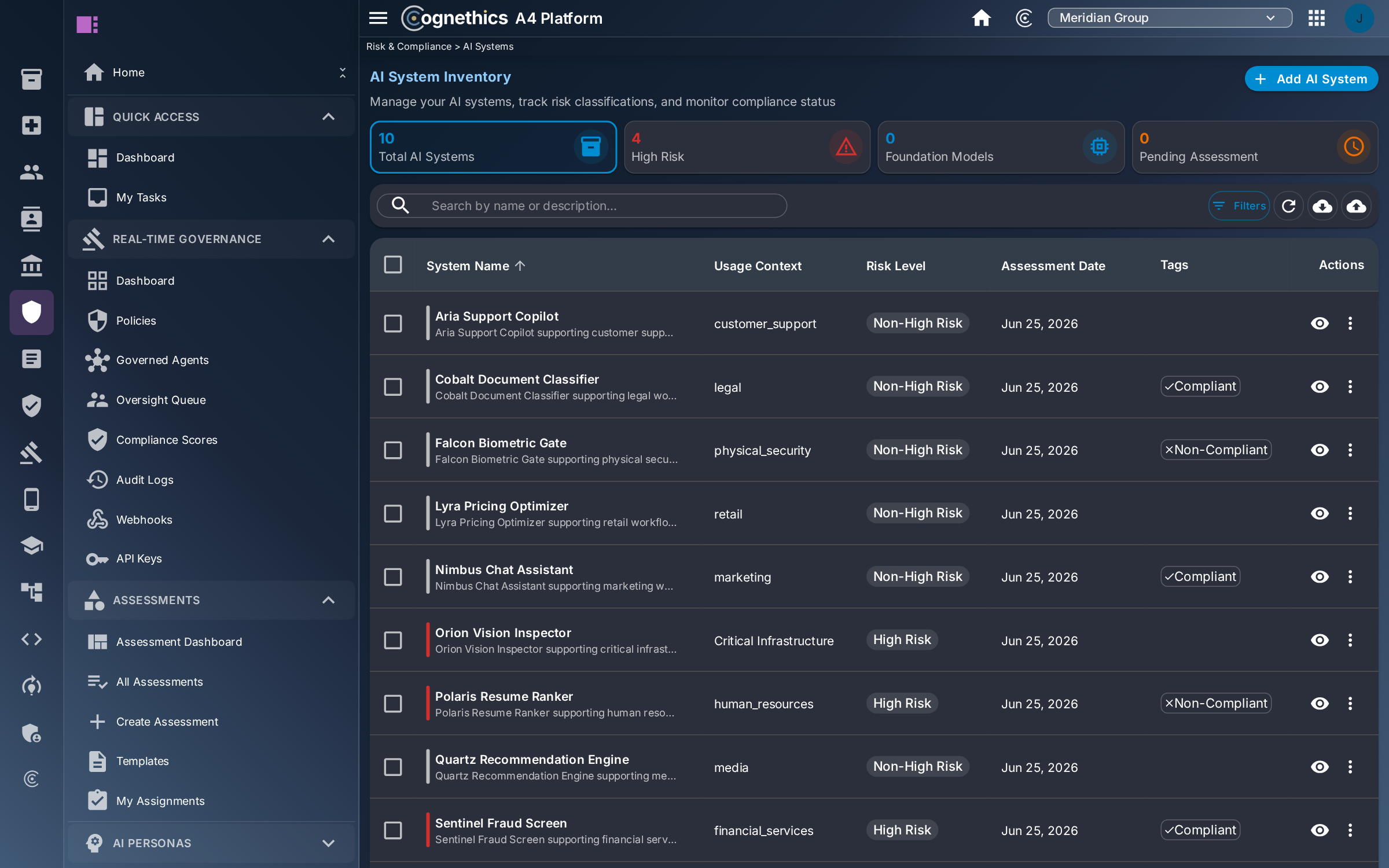Click the Cognethics logo icon beside home
Image resolution: width=1389 pixels, height=868 pixels.
[x=1024, y=18]
